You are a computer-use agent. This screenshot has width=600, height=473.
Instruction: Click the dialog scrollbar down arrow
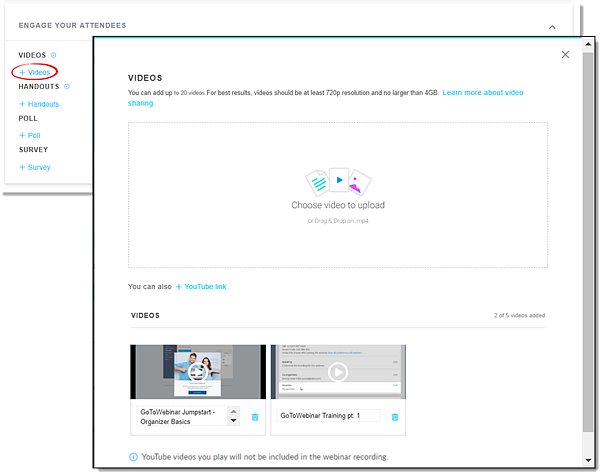click(588, 460)
